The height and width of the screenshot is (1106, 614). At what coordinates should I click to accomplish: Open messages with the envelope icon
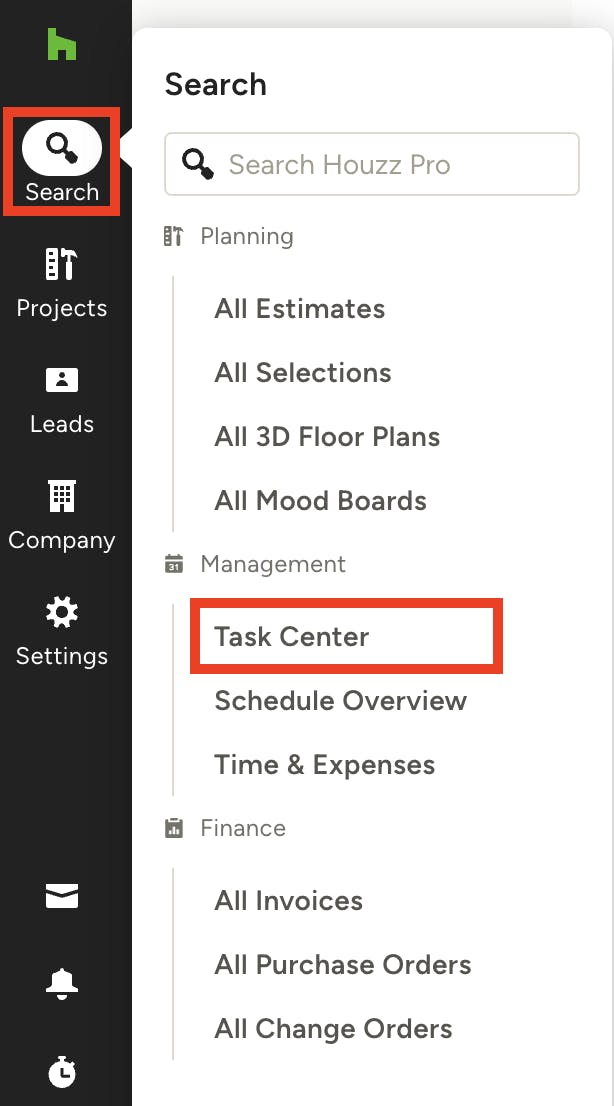point(60,896)
